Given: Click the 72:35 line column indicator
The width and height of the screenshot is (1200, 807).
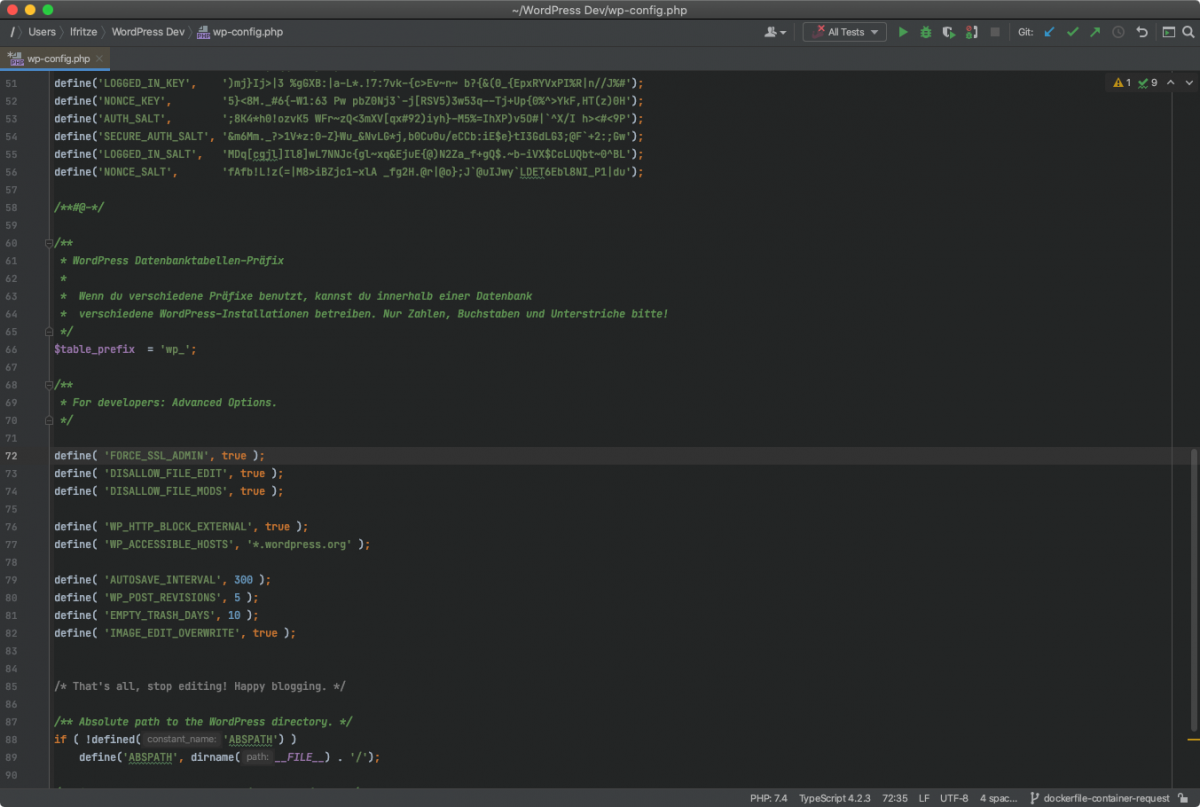Looking at the screenshot, I should pyautogui.click(x=895, y=798).
